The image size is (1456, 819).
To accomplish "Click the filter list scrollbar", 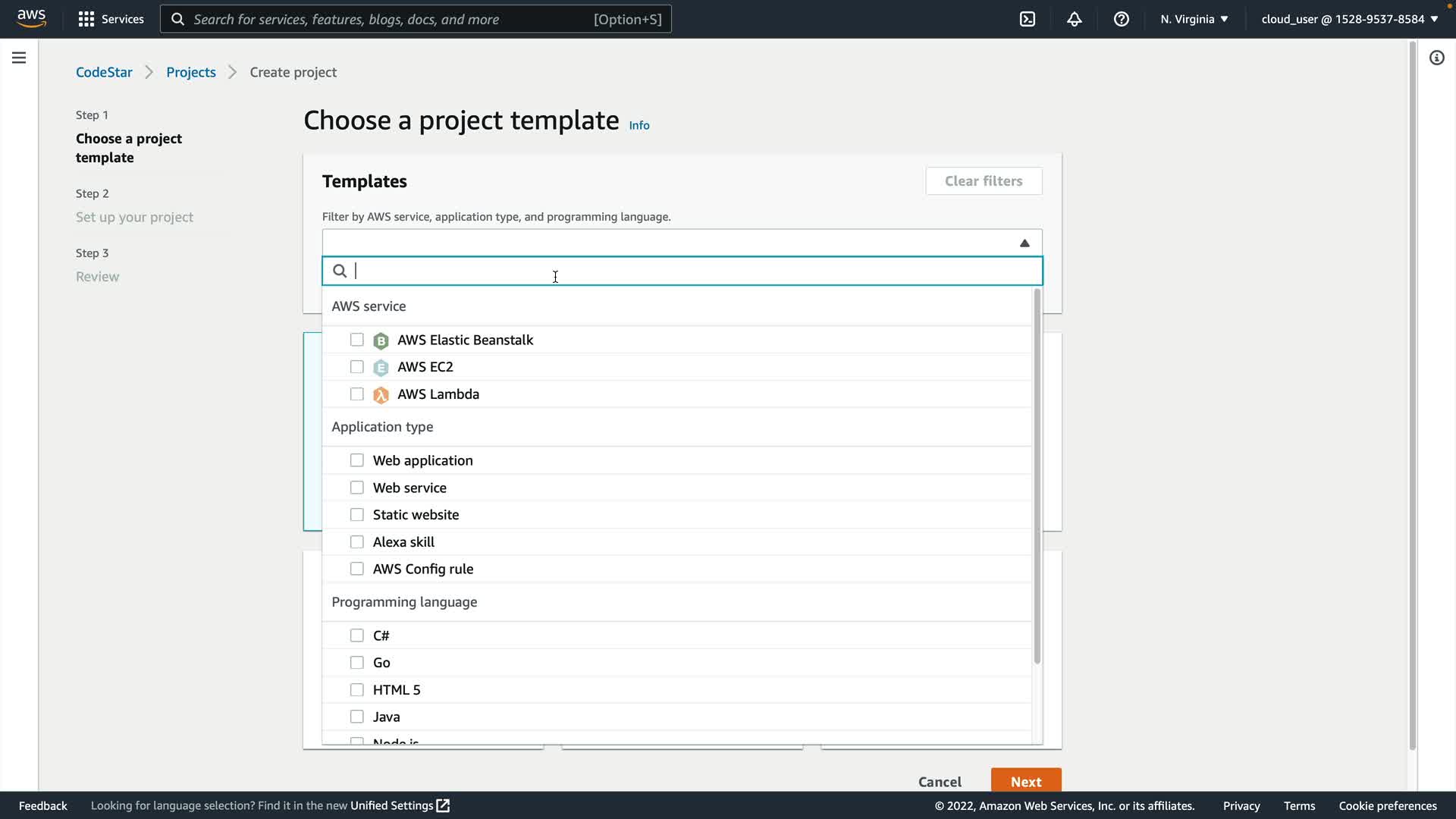I will pyautogui.click(x=1037, y=478).
